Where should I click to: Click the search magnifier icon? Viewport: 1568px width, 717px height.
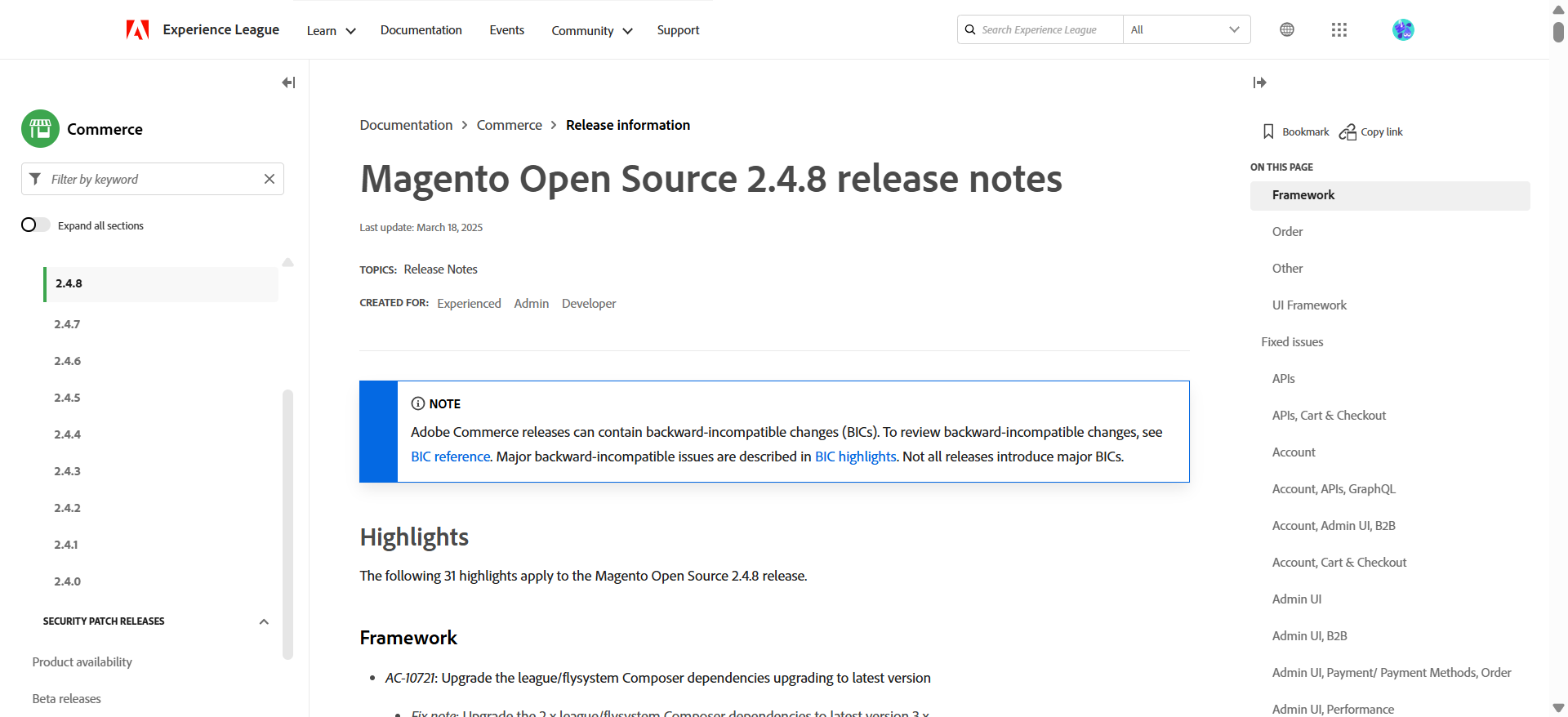970,29
